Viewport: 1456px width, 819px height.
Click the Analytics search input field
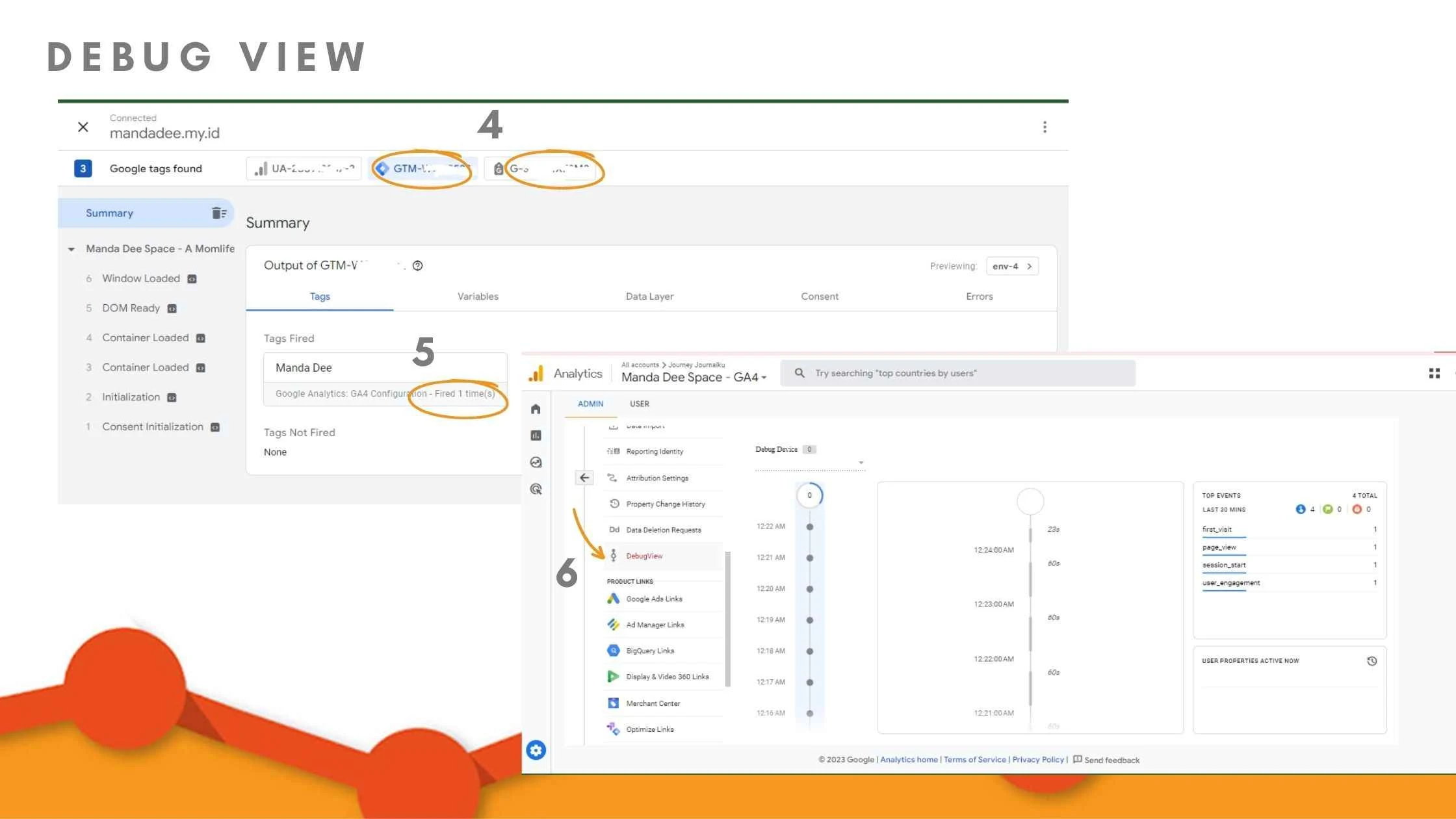pyautogui.click(x=959, y=372)
